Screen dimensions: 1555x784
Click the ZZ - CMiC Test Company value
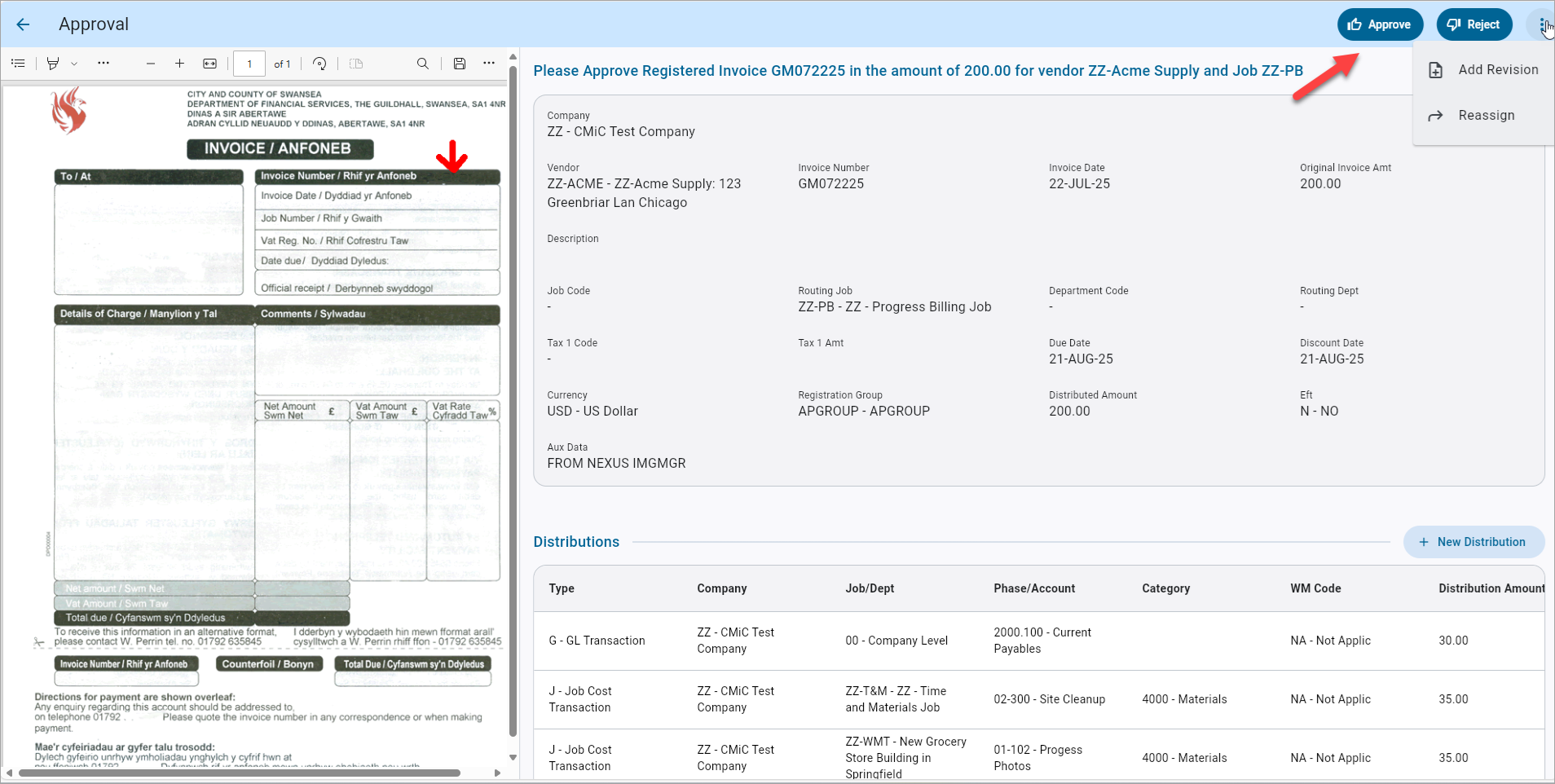point(621,132)
